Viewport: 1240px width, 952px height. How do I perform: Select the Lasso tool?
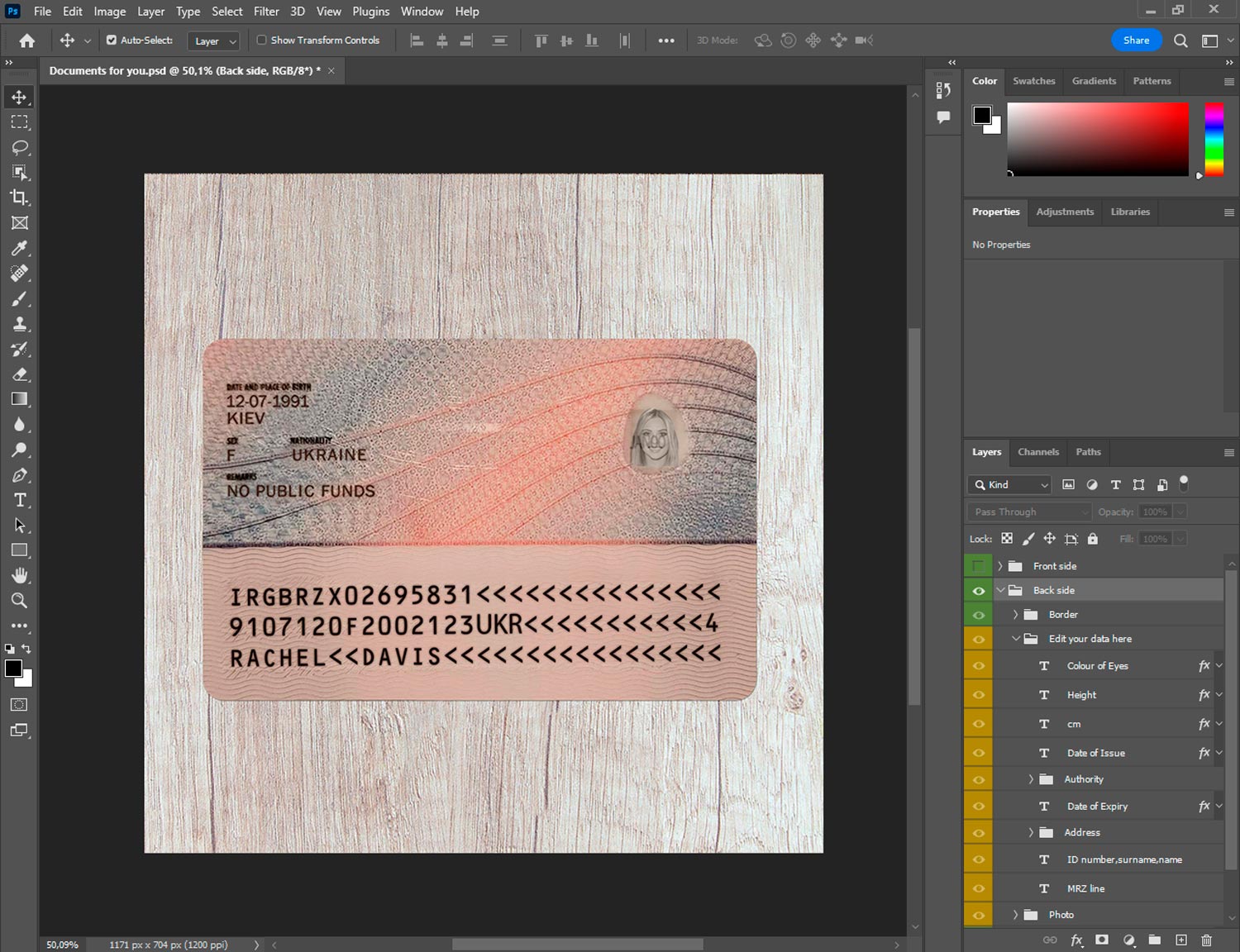coord(19,147)
